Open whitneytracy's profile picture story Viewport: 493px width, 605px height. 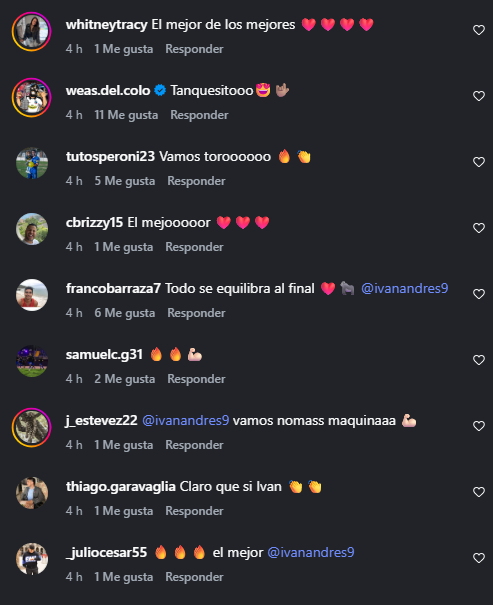click(x=32, y=32)
